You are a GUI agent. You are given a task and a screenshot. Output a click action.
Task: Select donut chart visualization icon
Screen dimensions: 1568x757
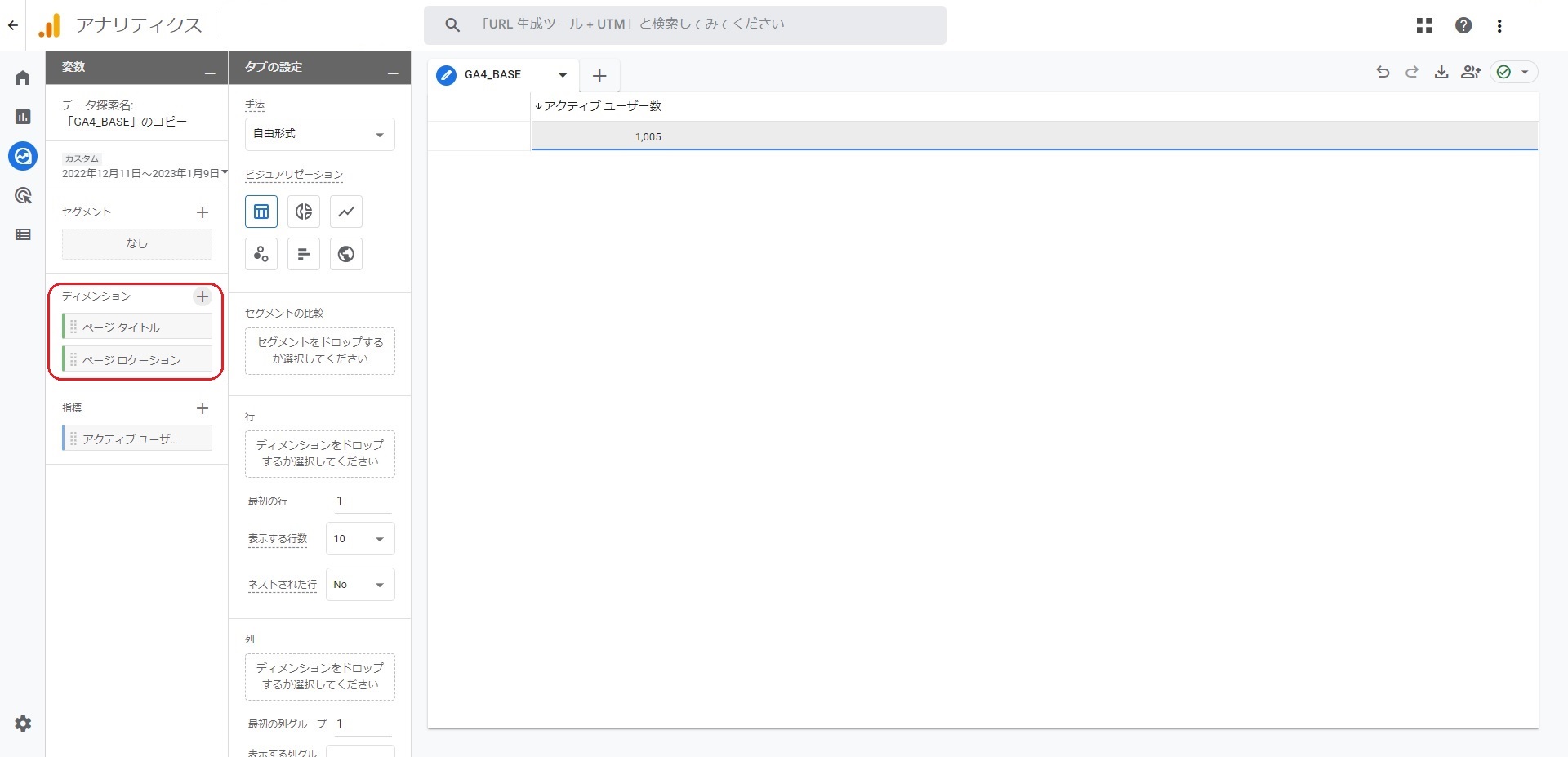(x=304, y=212)
